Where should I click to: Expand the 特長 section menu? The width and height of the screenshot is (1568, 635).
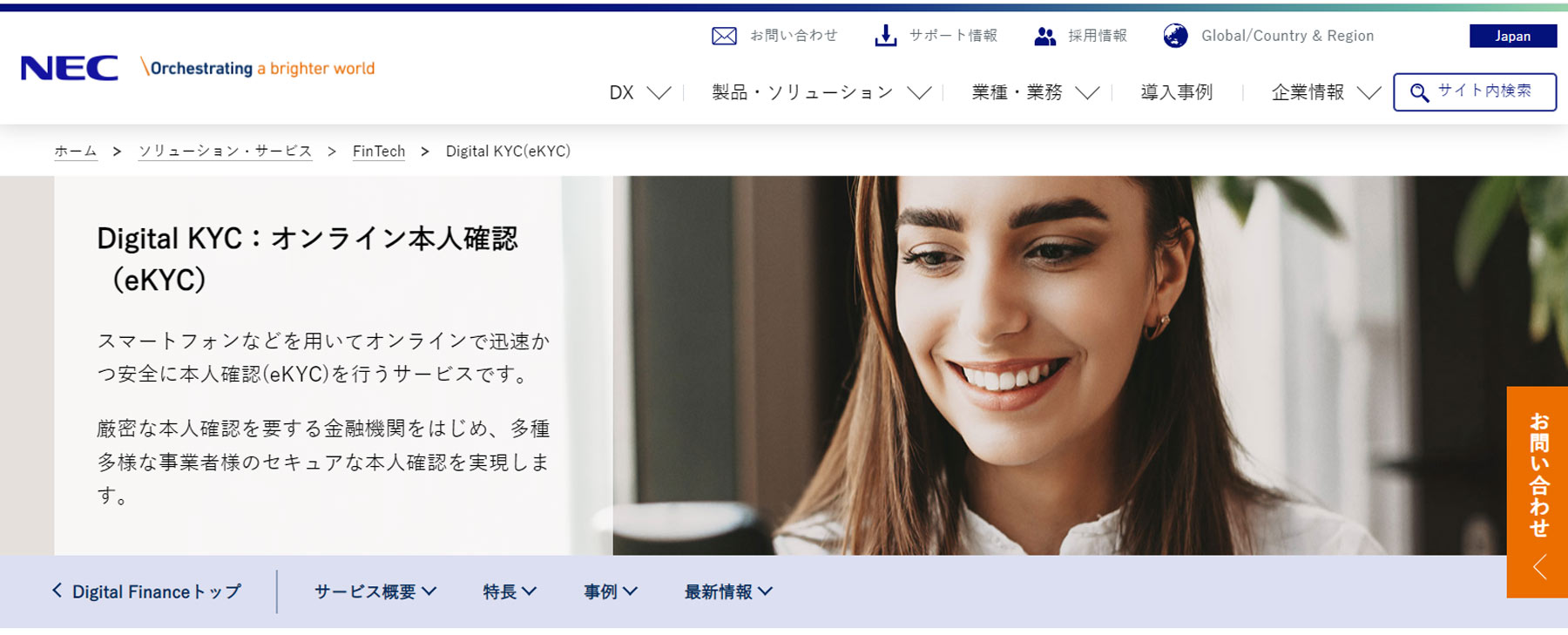coord(510,591)
